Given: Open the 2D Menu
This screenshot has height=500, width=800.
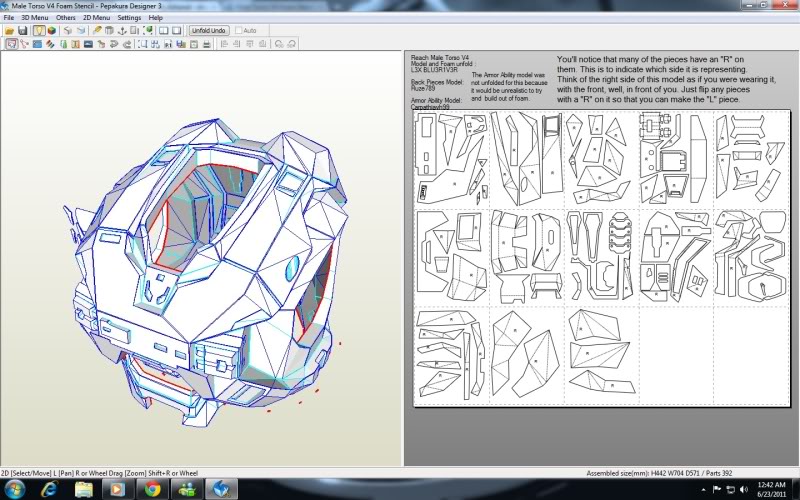Looking at the screenshot, I should [96, 17].
